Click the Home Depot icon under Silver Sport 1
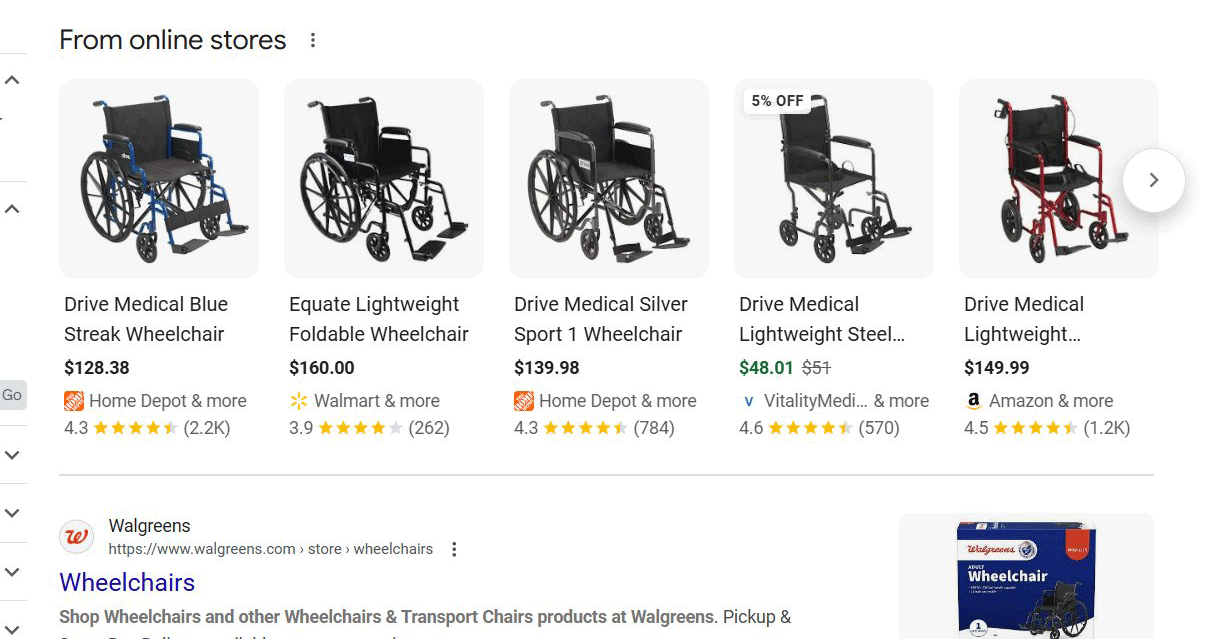Image resolution: width=1207 pixels, height=639 pixels. [x=524, y=400]
